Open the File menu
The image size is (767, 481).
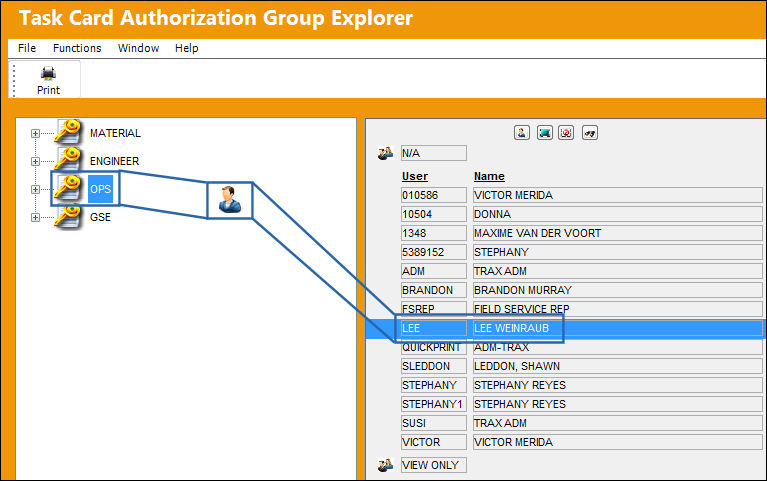[x=27, y=48]
